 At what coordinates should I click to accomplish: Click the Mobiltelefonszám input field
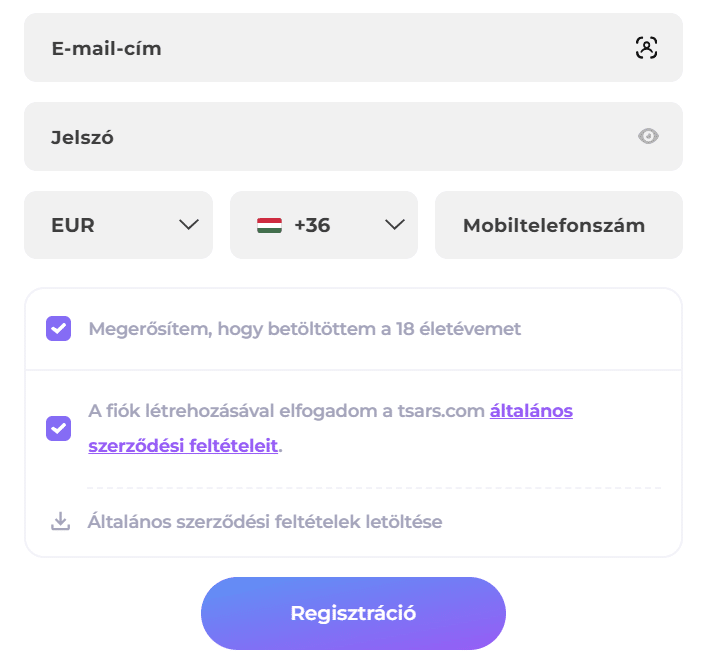(558, 225)
